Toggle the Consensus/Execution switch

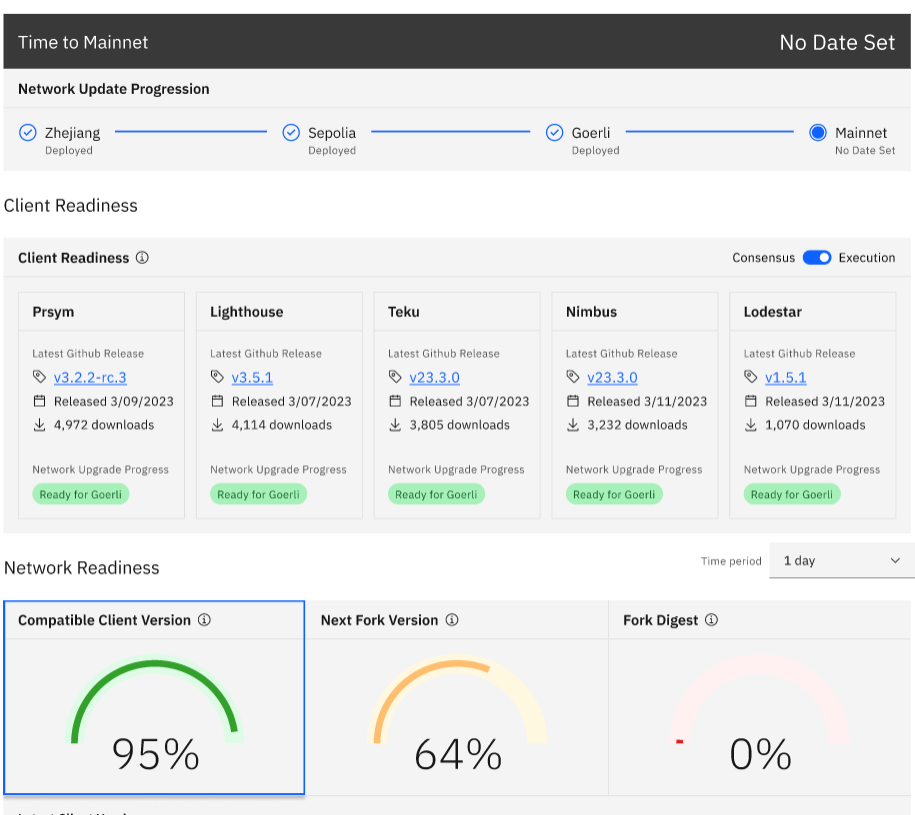coord(816,257)
